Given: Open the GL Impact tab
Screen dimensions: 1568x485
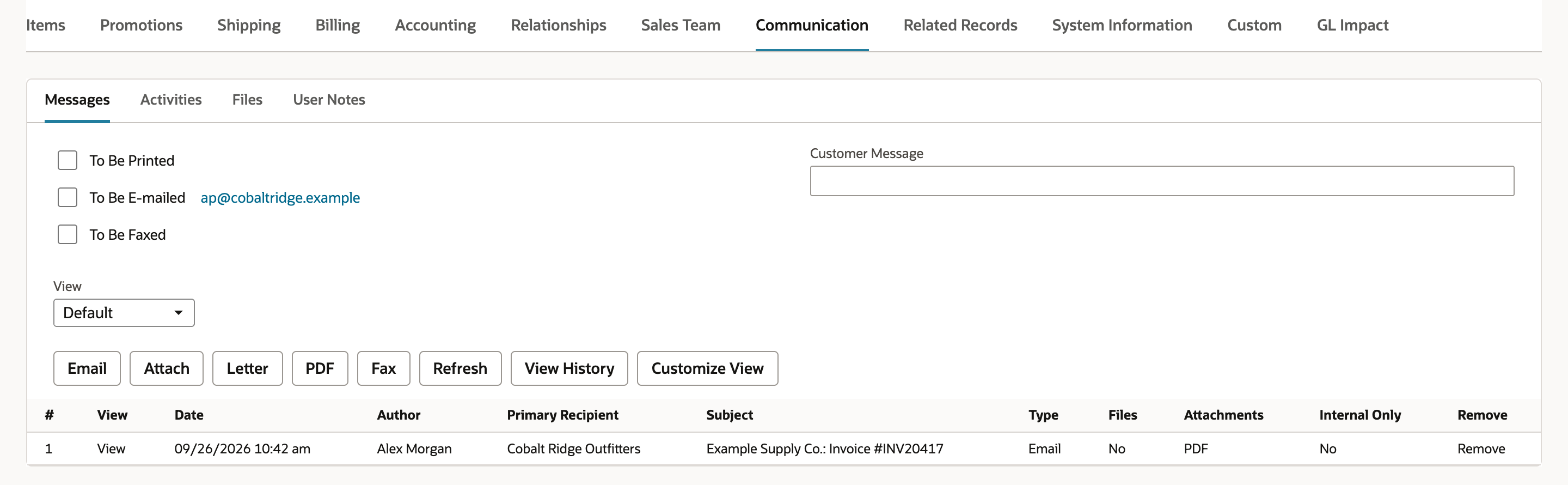Looking at the screenshot, I should tap(1353, 25).
